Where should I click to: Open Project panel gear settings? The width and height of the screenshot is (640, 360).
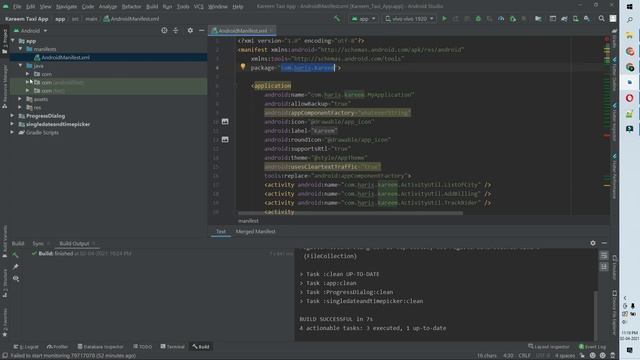(x=190, y=31)
